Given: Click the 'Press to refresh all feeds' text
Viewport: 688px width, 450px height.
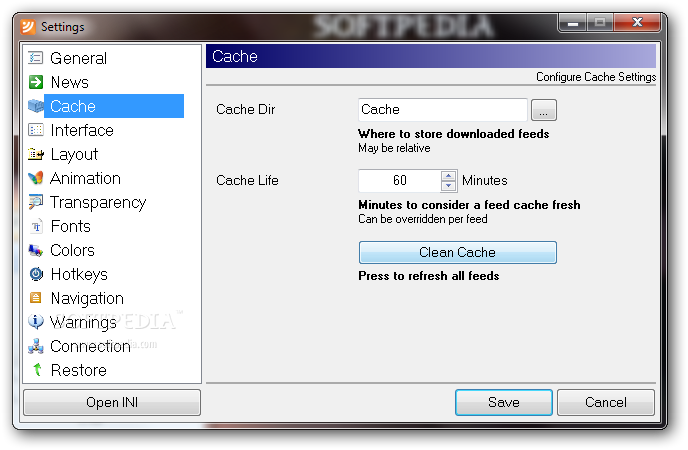Looking at the screenshot, I should 429,276.
